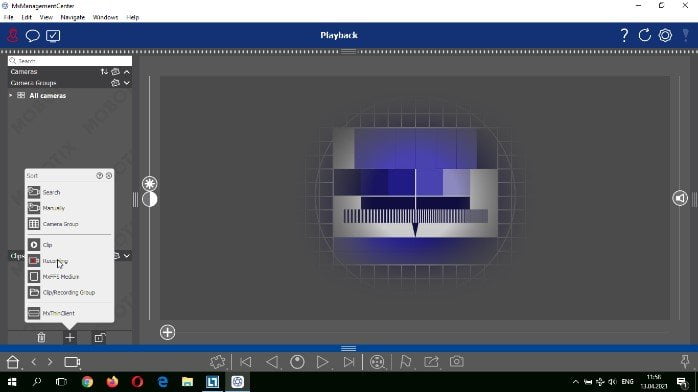Screen dimensions: 698x392
Task: Open the camera view selector icon
Action: click(72, 362)
